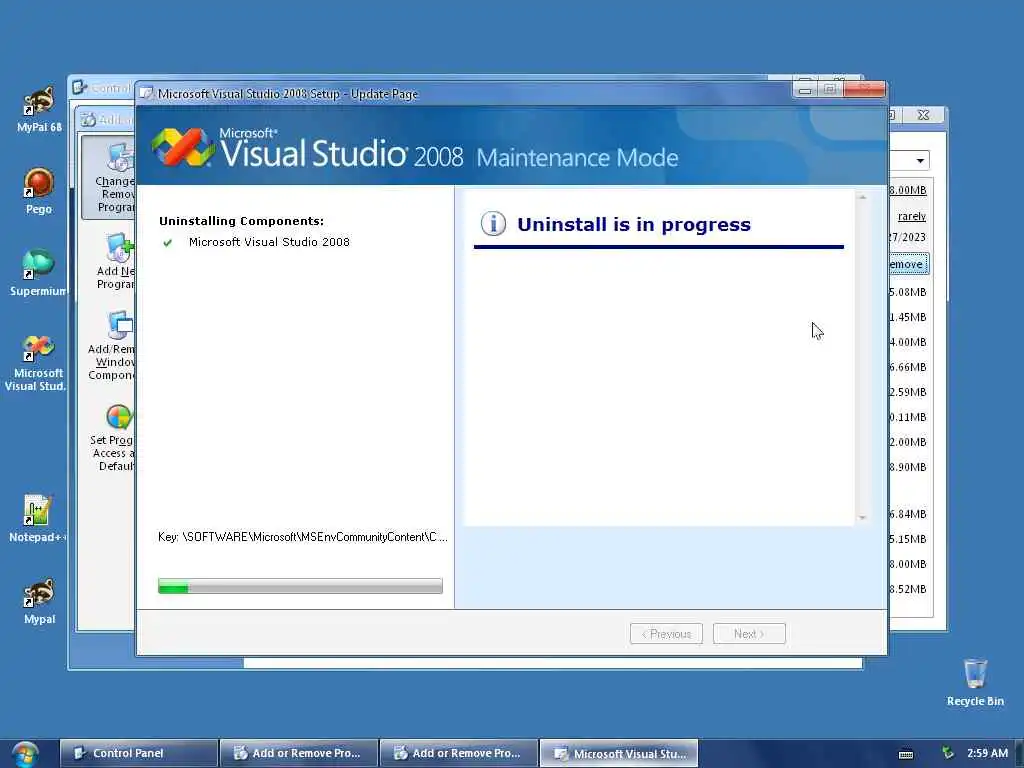Click the 5.08MB size entry in programs list

tap(908, 292)
